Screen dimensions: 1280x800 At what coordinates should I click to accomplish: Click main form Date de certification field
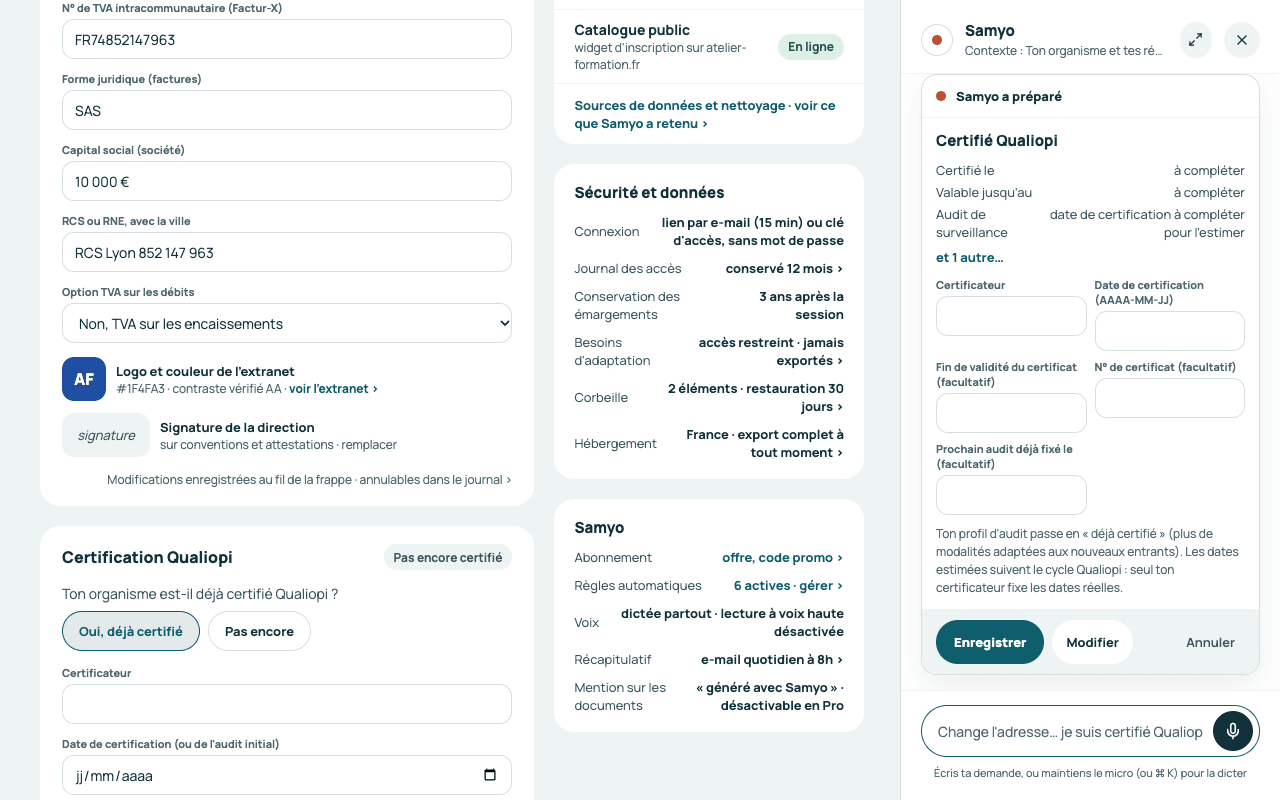pos(287,775)
